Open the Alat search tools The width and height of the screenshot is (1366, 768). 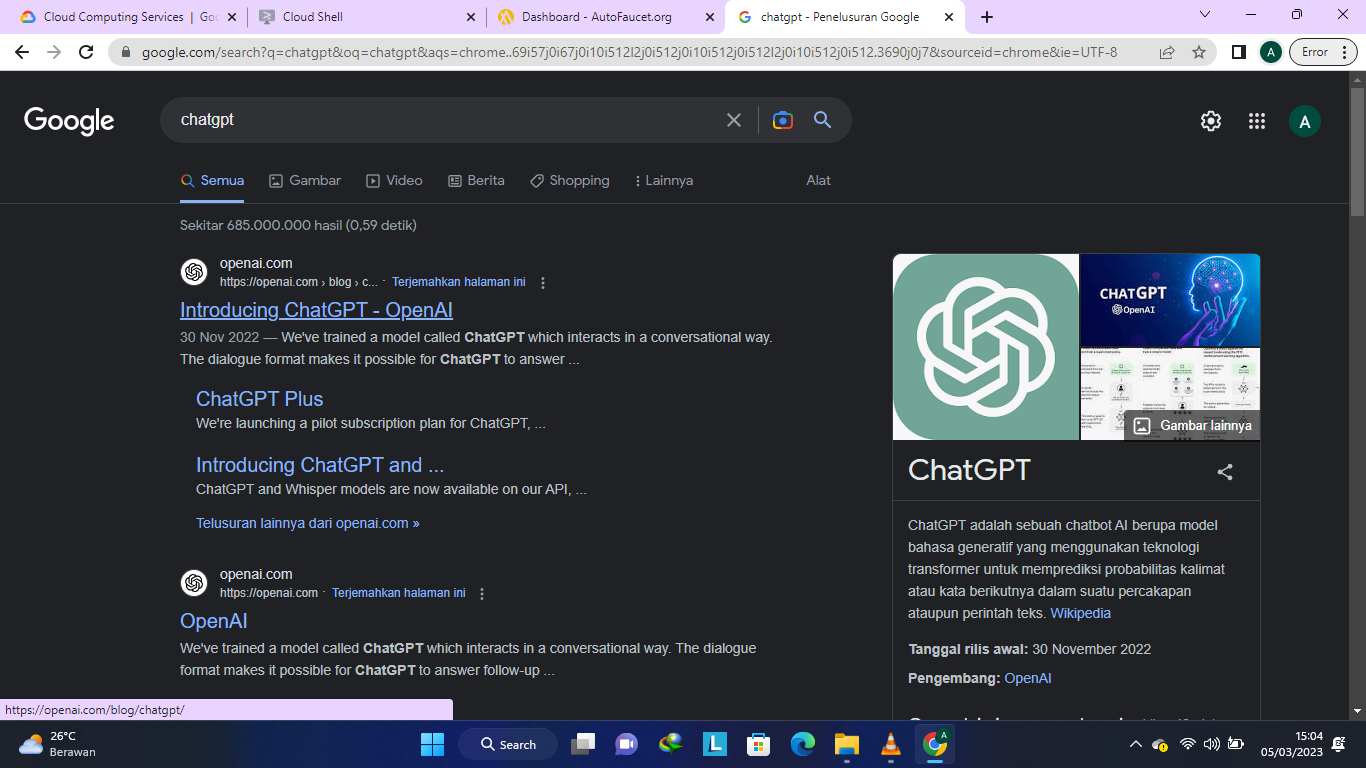click(819, 181)
